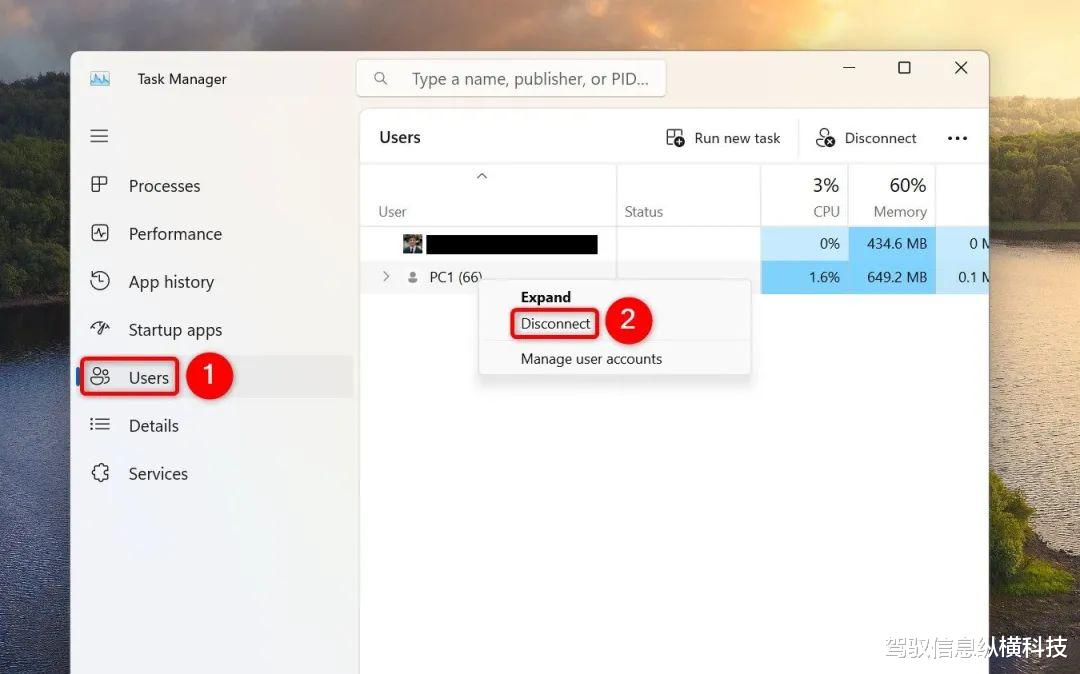This screenshot has width=1080, height=674.
Task: Click the first user's profile picture
Action: [x=413, y=244]
